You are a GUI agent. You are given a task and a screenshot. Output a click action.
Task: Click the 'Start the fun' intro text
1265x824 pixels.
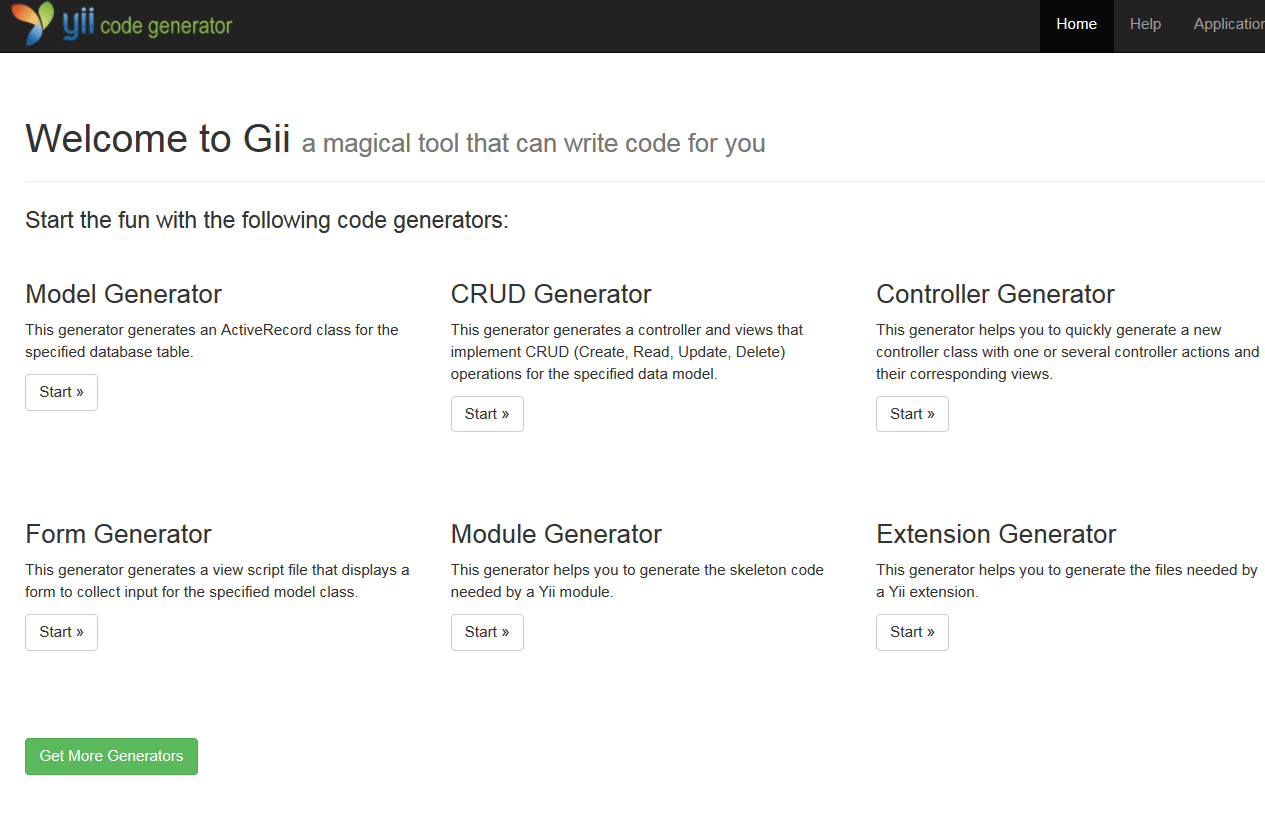[267, 220]
